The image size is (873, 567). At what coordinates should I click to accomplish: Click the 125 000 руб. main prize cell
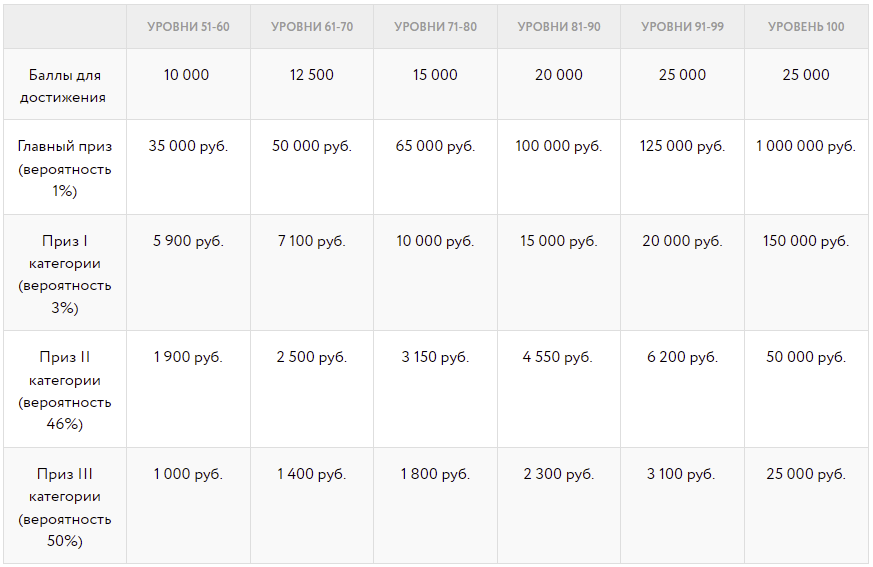(x=682, y=146)
